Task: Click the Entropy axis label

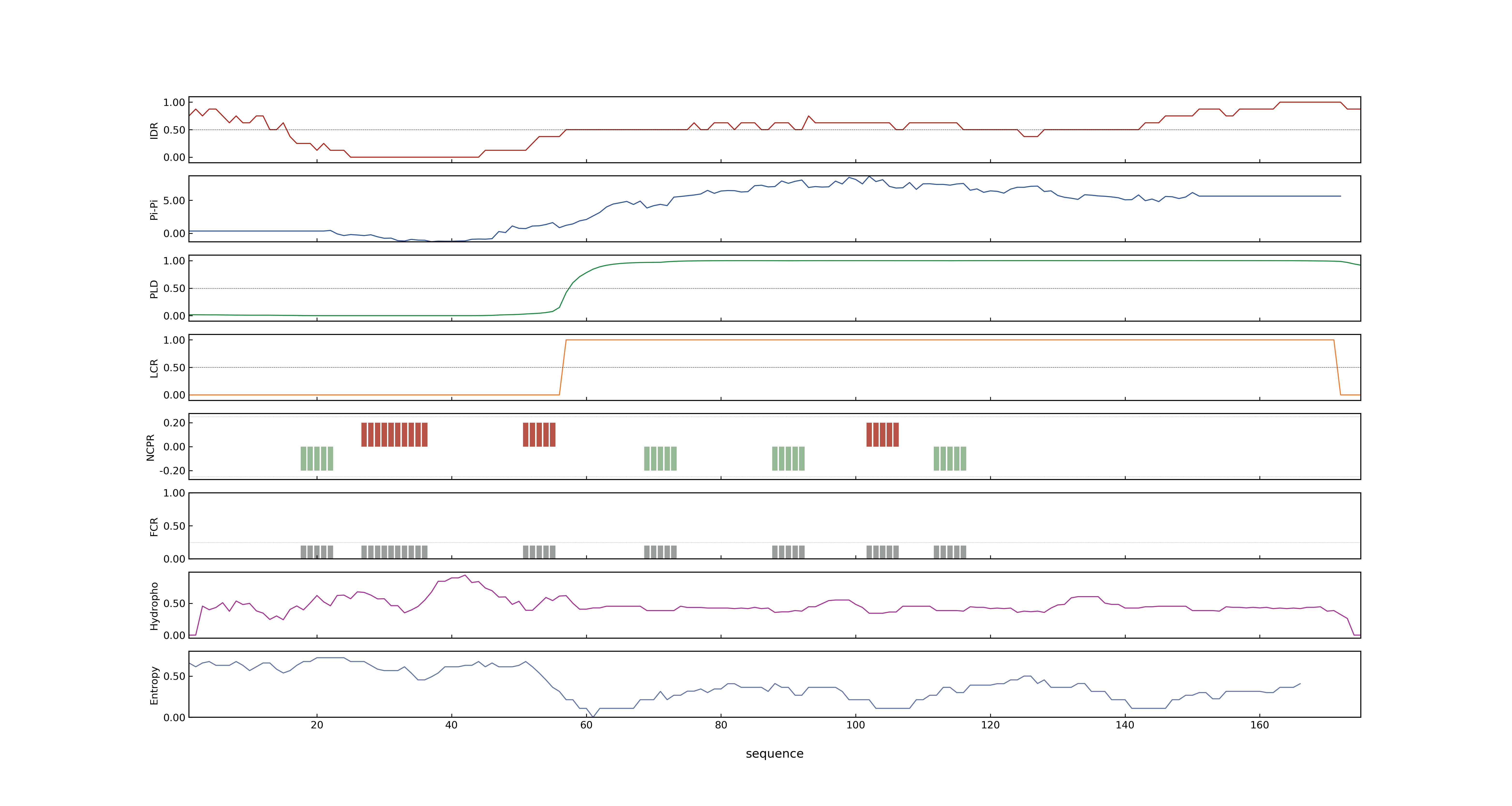Action: pos(154,685)
